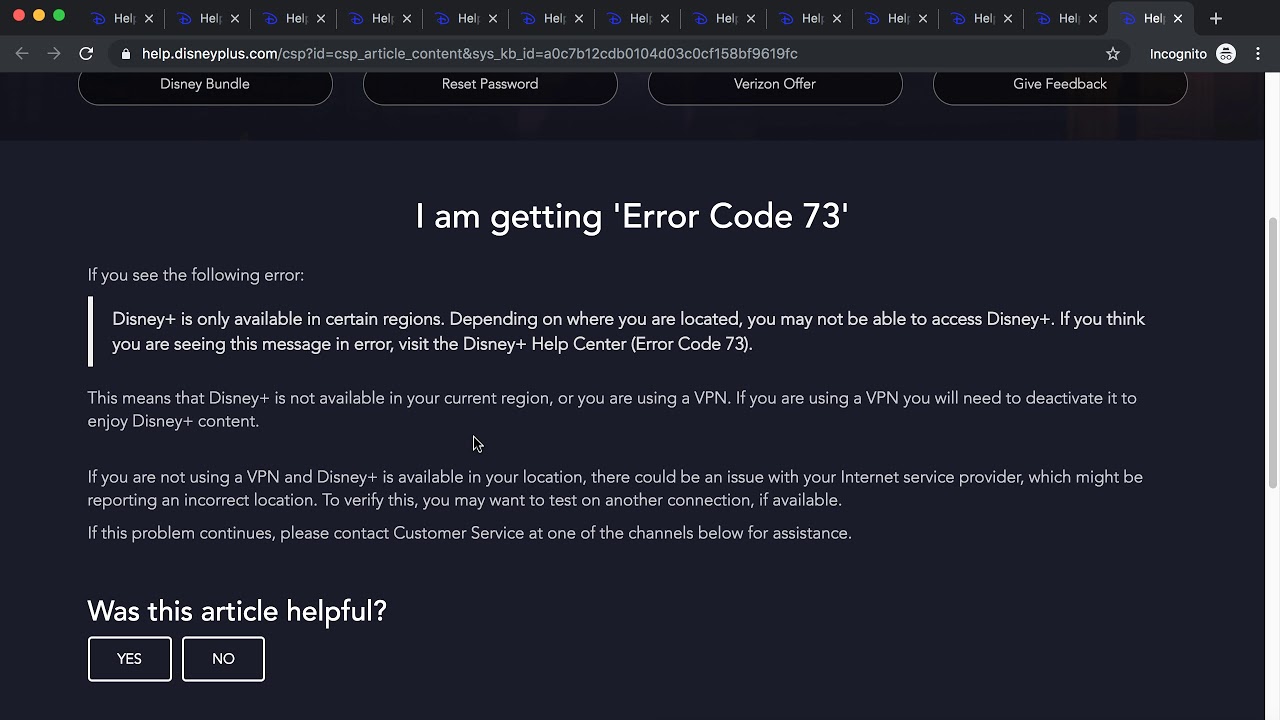
Task: Open the Verizon Offer page
Action: tap(774, 84)
